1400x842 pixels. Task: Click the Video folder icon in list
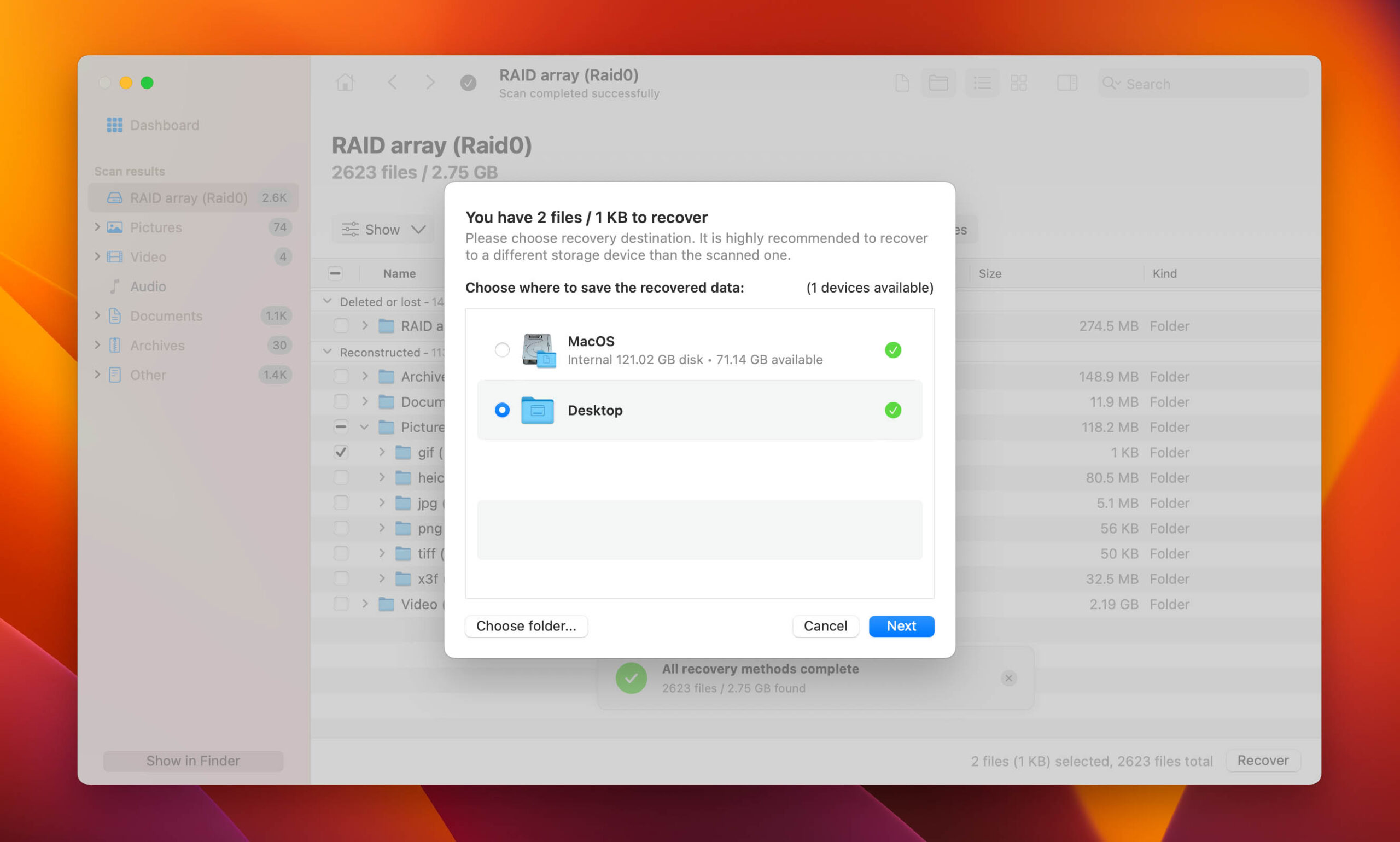(x=386, y=604)
